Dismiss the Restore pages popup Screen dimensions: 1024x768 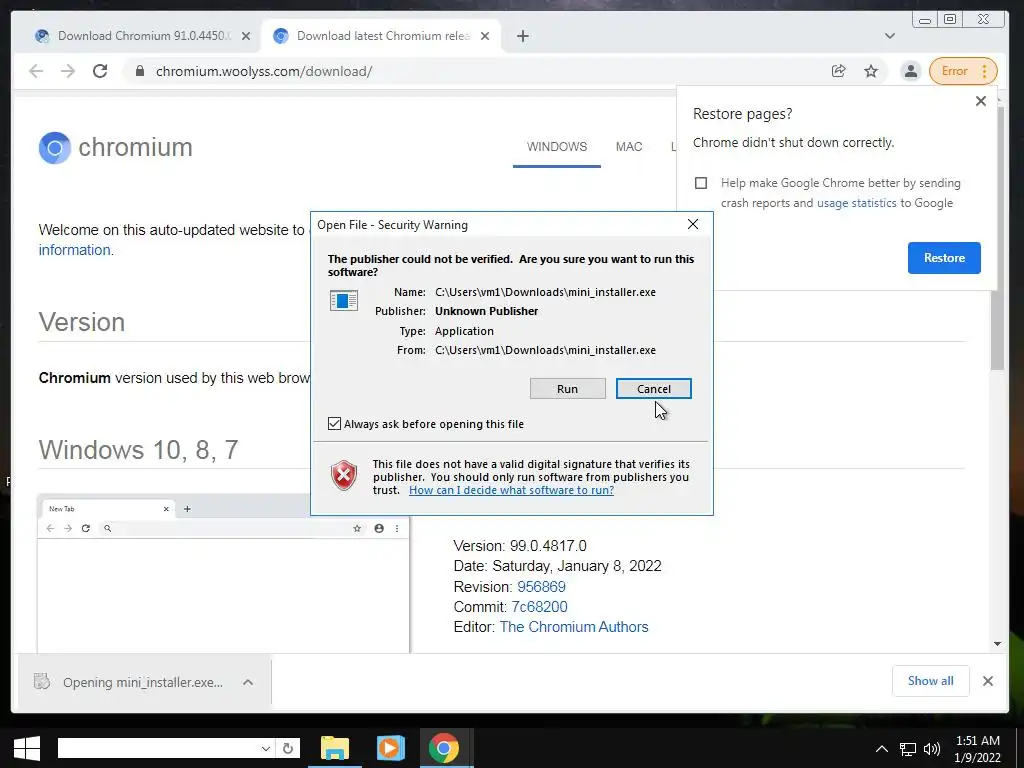click(980, 101)
